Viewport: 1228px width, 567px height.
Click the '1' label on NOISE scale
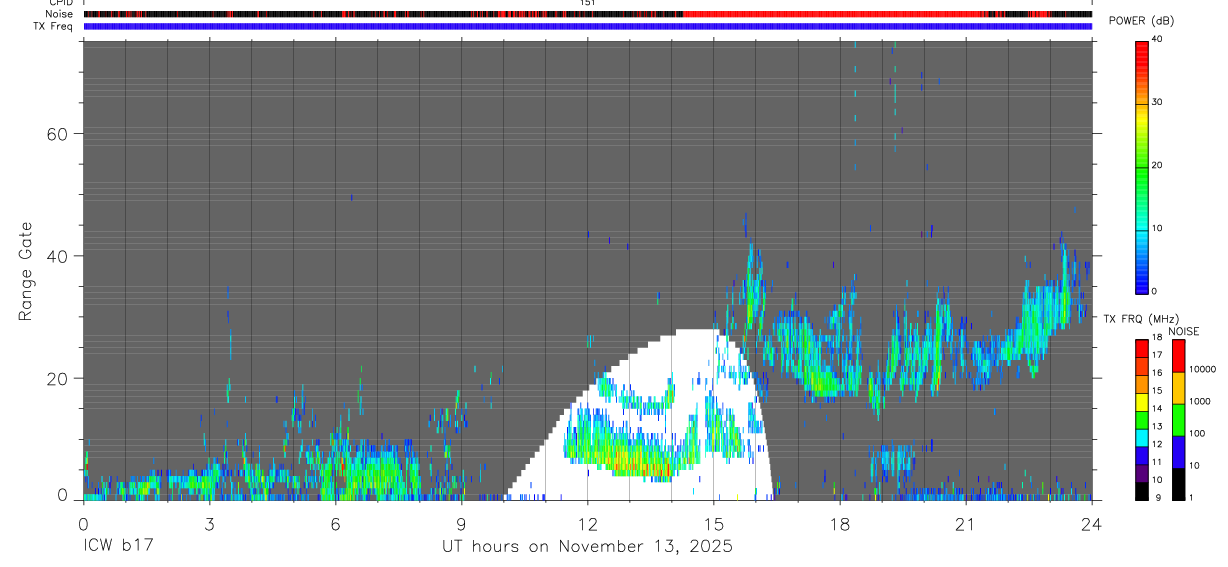[1192, 497]
